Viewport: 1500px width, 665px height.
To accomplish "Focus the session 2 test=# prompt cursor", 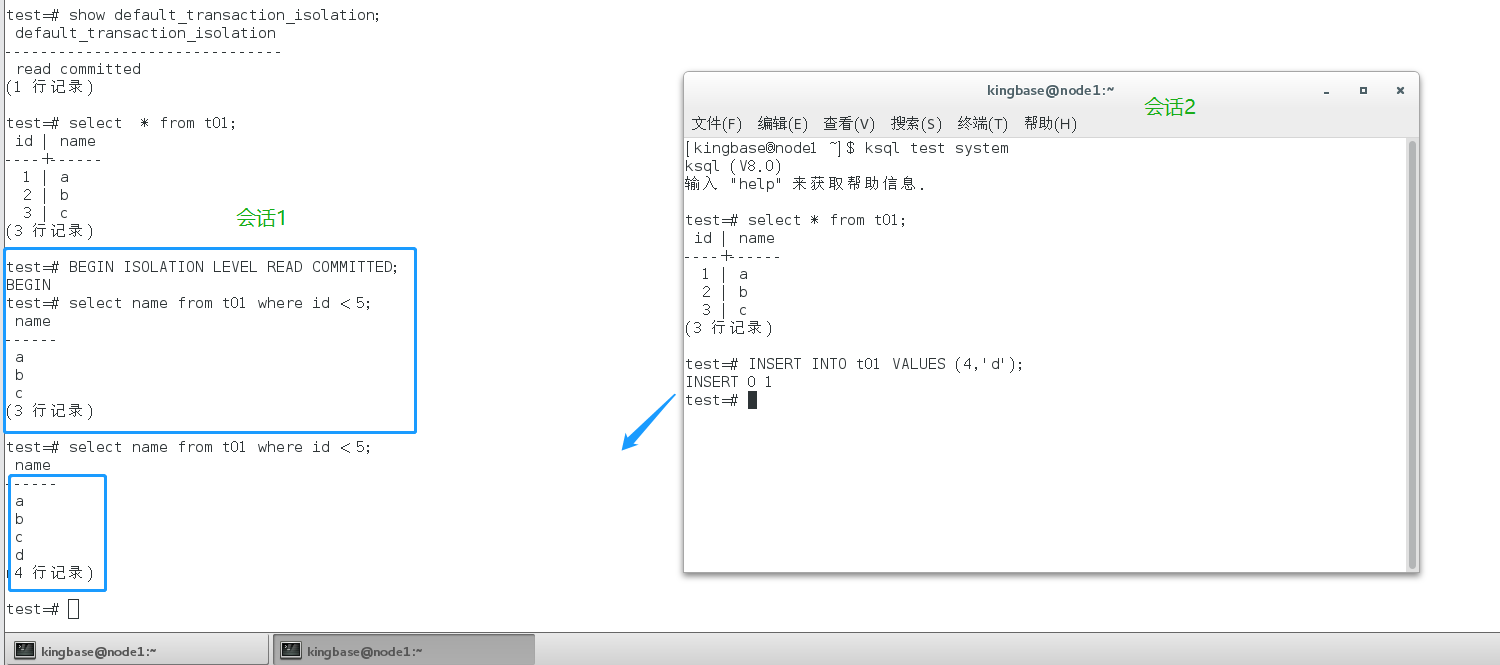I will (752, 400).
